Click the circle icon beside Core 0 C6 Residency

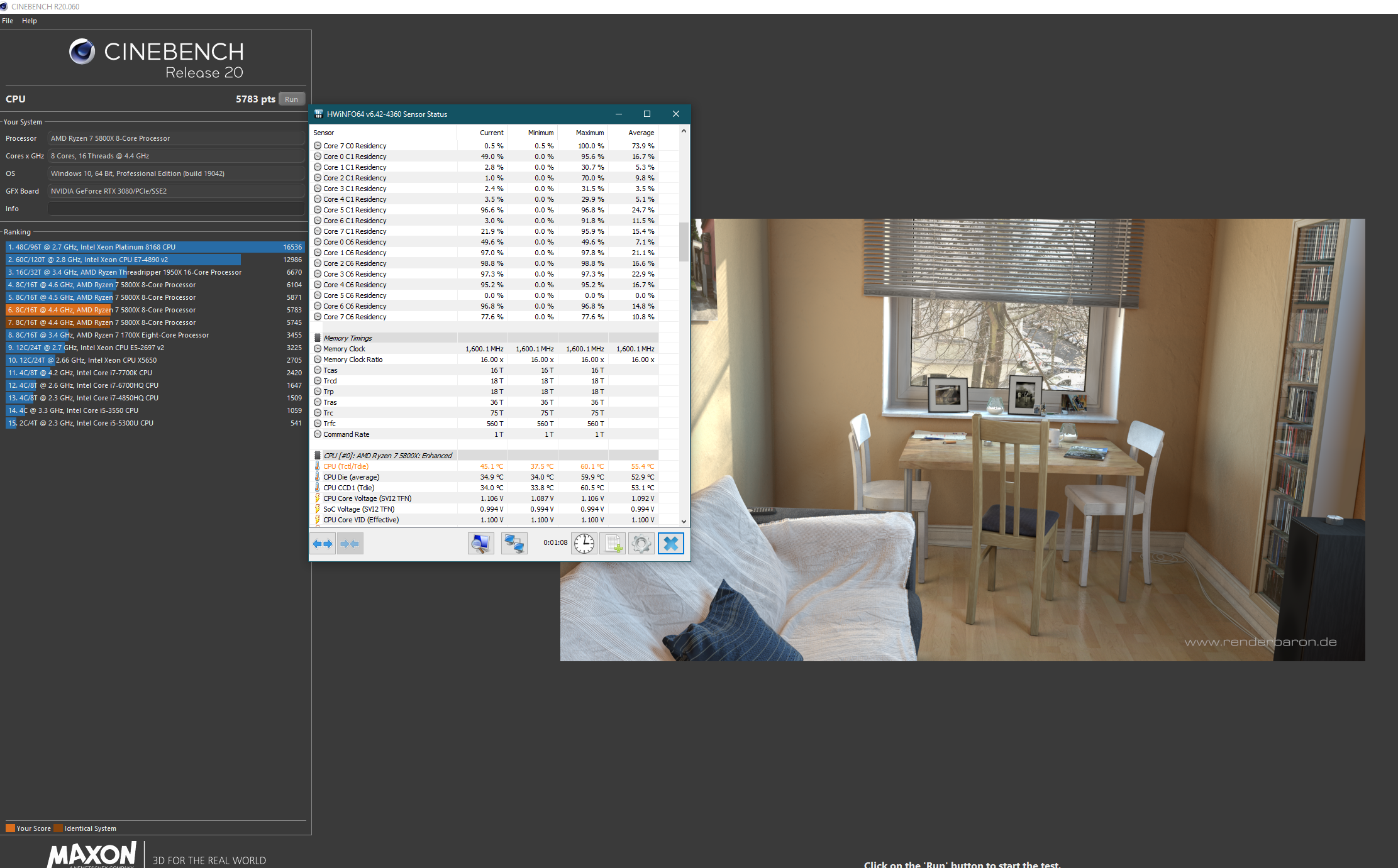click(x=318, y=242)
